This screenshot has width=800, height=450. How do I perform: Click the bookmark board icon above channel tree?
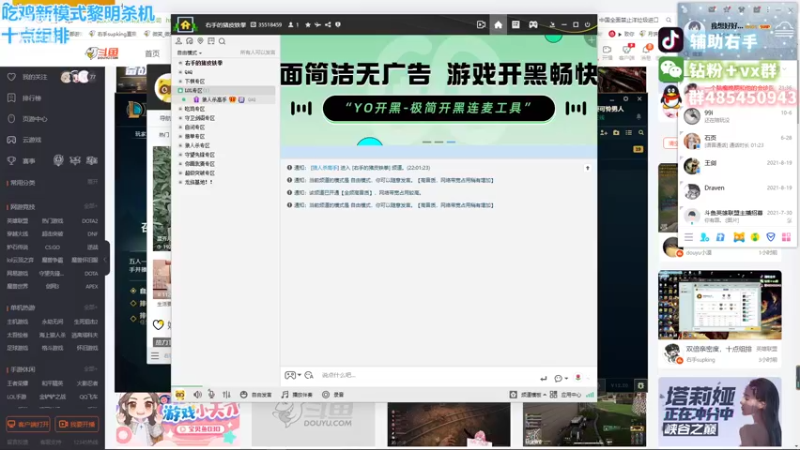(x=211, y=41)
